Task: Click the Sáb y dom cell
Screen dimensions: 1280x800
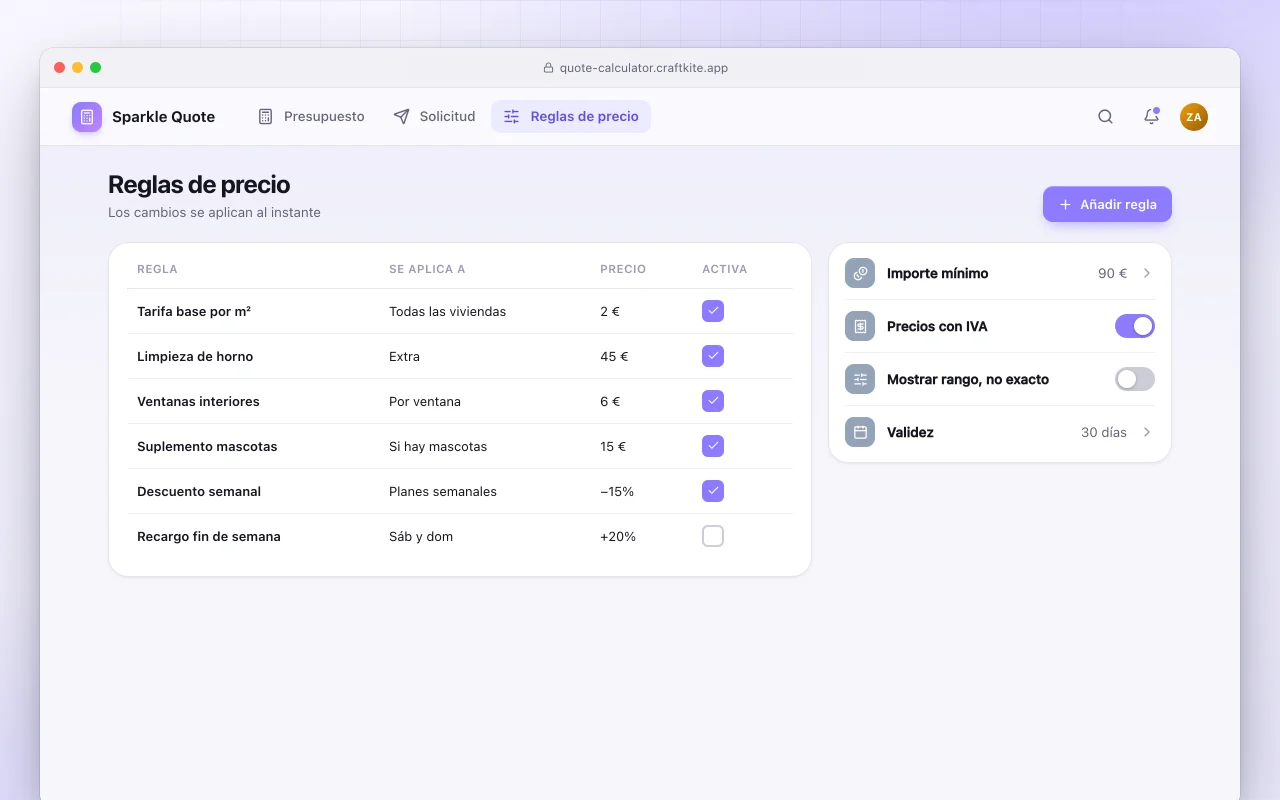Action: click(421, 536)
